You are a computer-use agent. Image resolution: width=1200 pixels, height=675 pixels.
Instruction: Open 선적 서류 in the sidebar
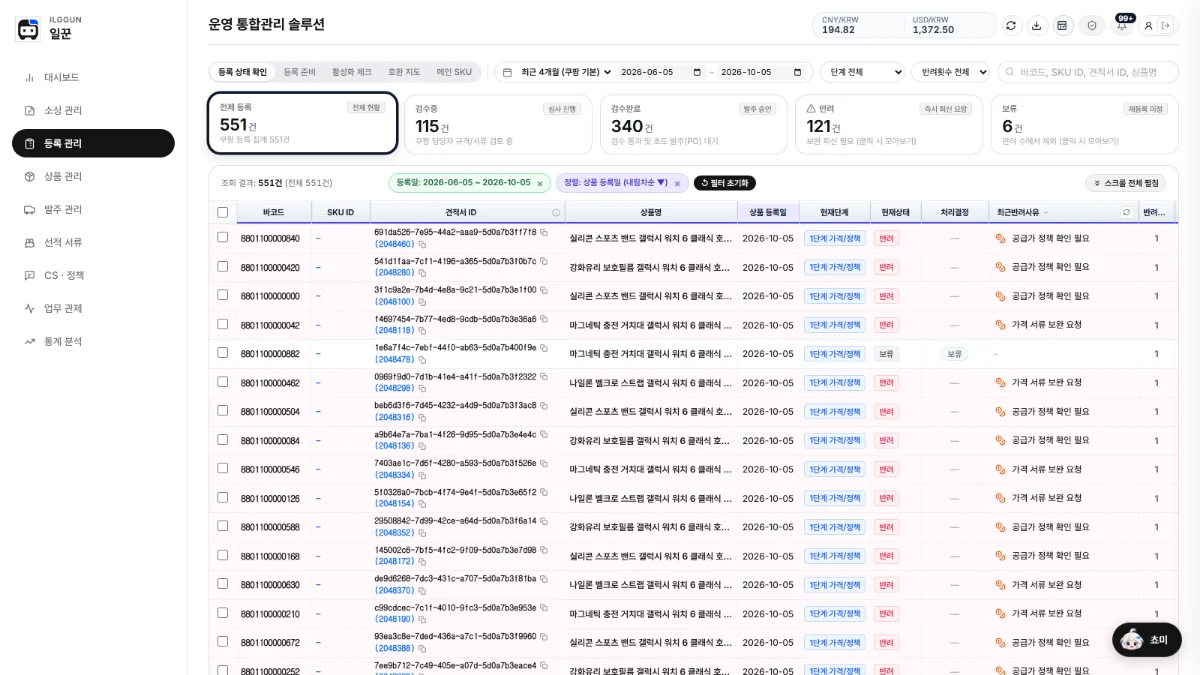[x=93, y=242]
